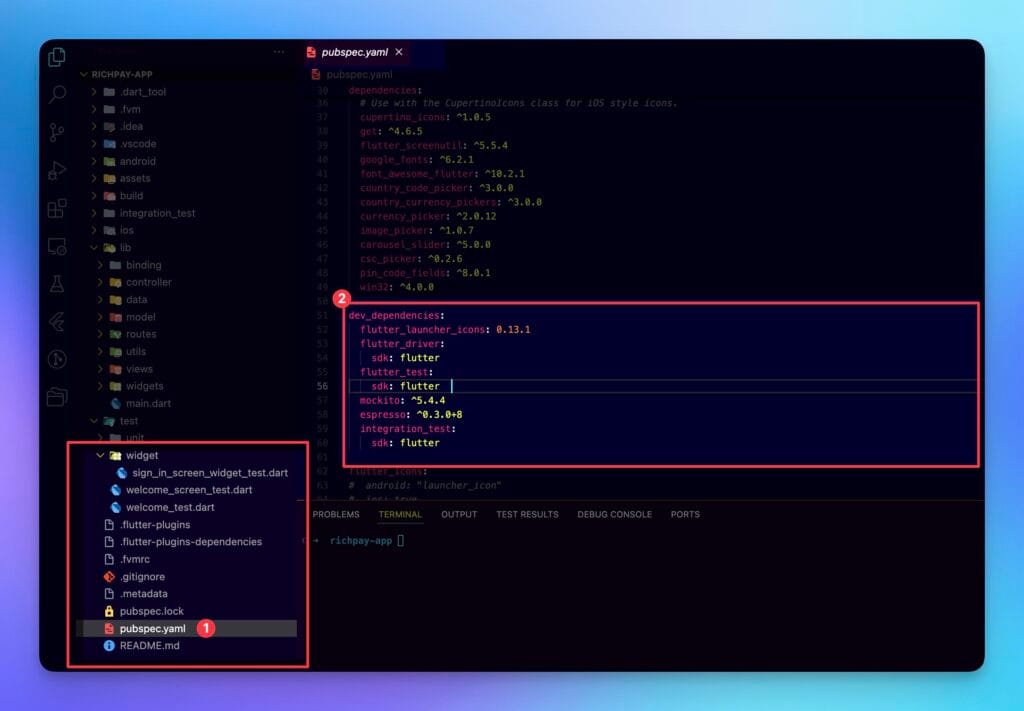Screen dimensions: 1024x711
Task: Open the .flutter-plugins file
Action: [155, 525]
